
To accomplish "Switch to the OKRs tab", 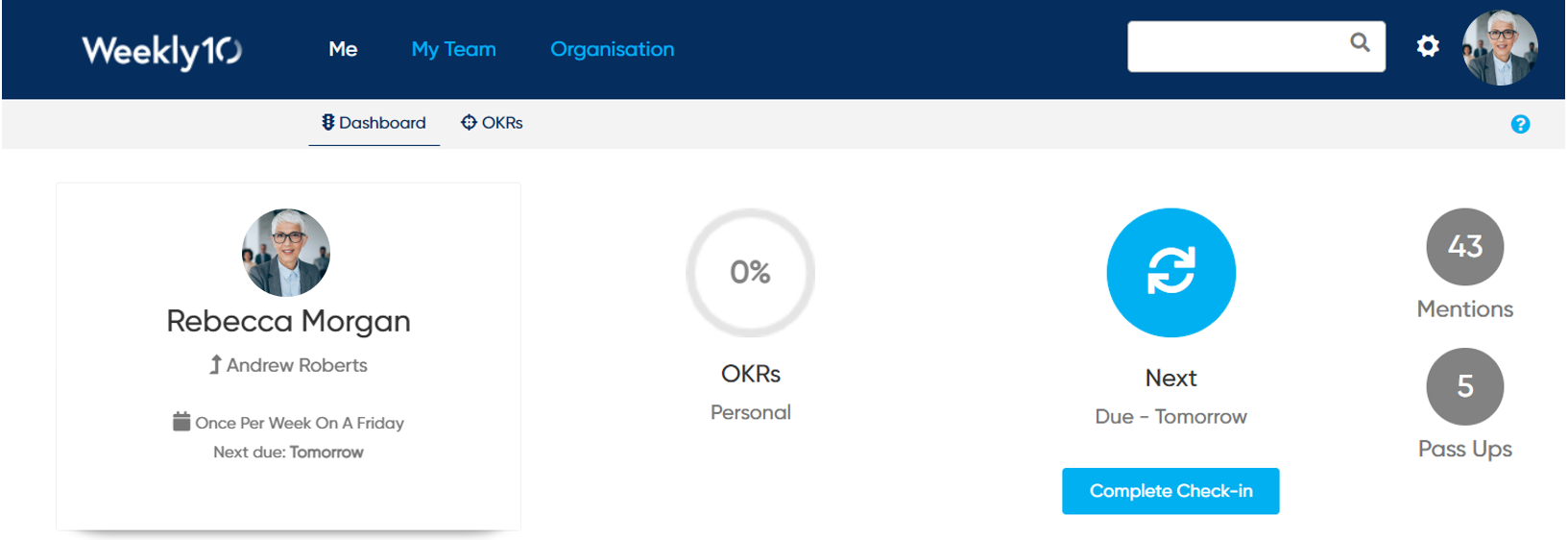I will pos(493,123).
